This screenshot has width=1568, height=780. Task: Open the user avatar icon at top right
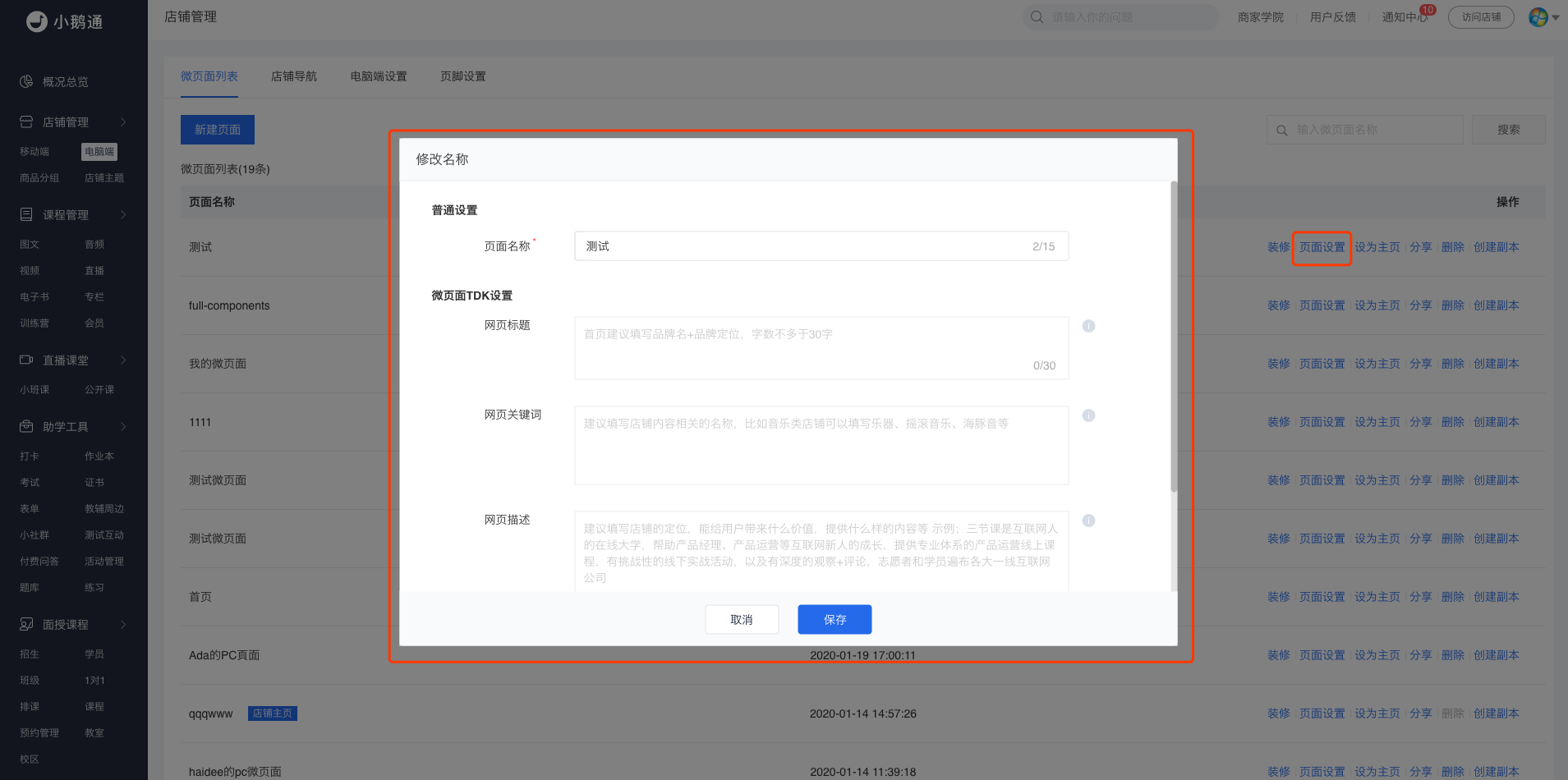(x=1538, y=17)
